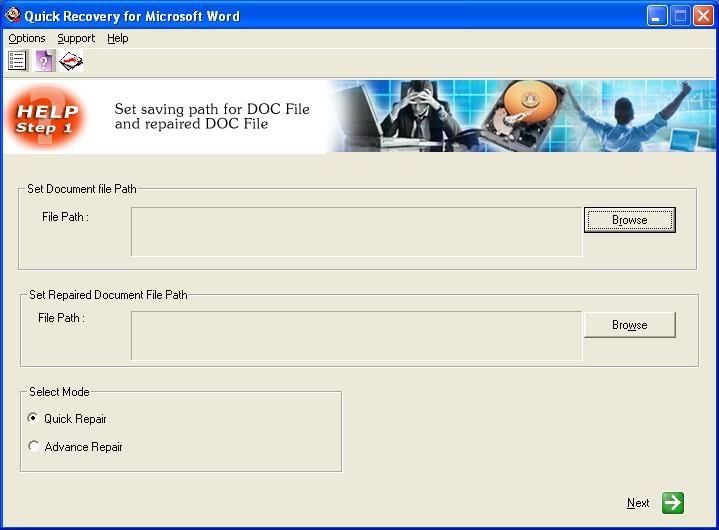Click the Set Document file Path field
The width and height of the screenshot is (719, 530).
pyautogui.click(x=357, y=232)
